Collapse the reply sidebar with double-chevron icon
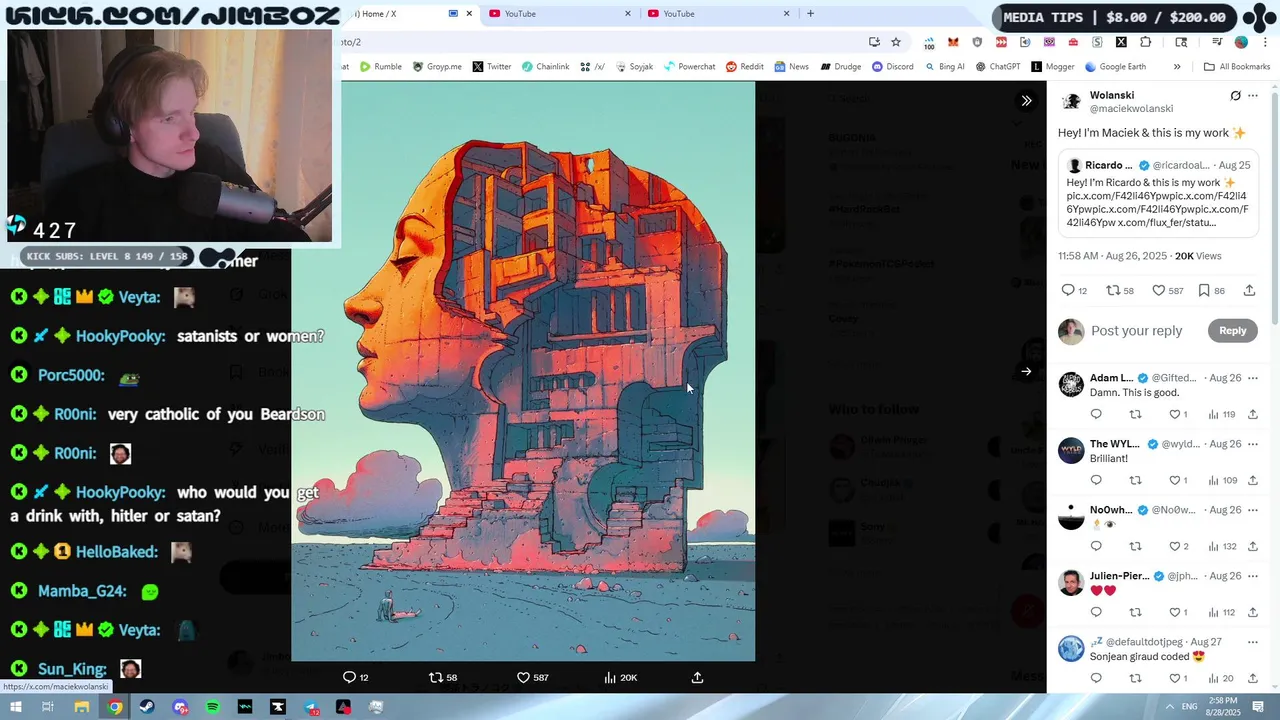Viewport: 1280px width, 720px height. [1026, 100]
